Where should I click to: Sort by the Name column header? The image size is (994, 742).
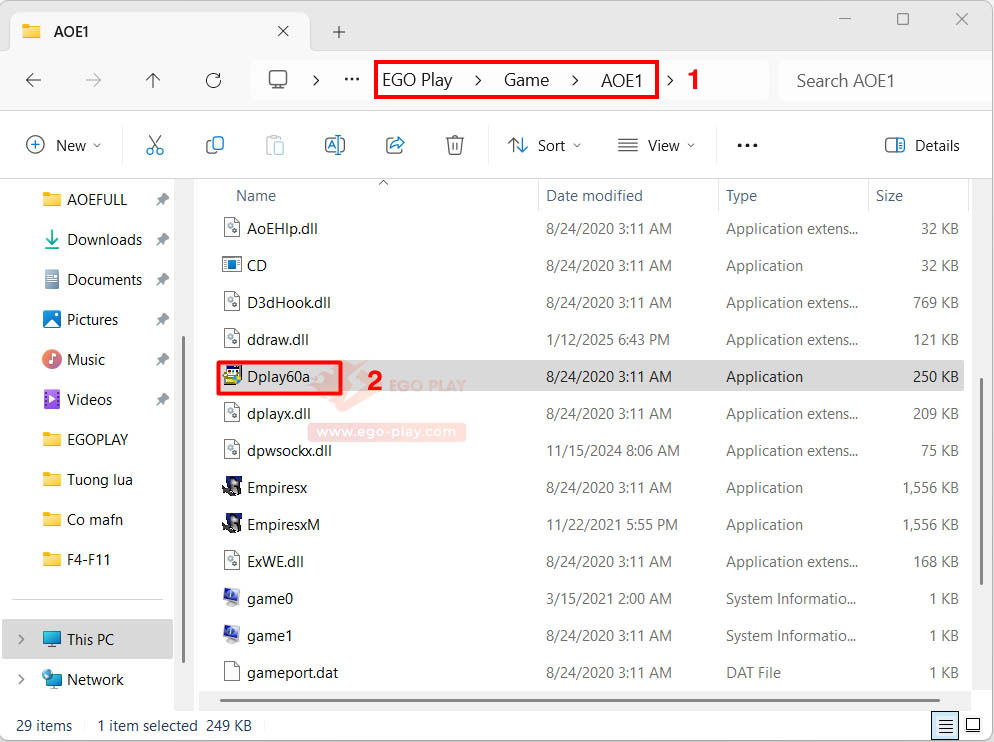(256, 195)
